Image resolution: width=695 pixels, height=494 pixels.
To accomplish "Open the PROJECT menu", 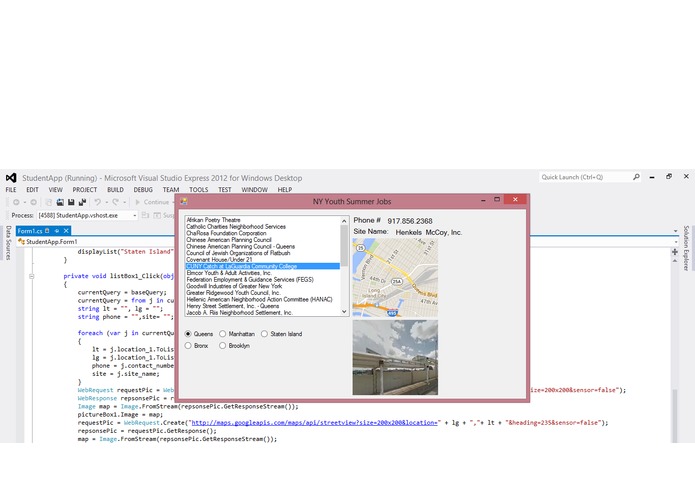I will point(85,190).
